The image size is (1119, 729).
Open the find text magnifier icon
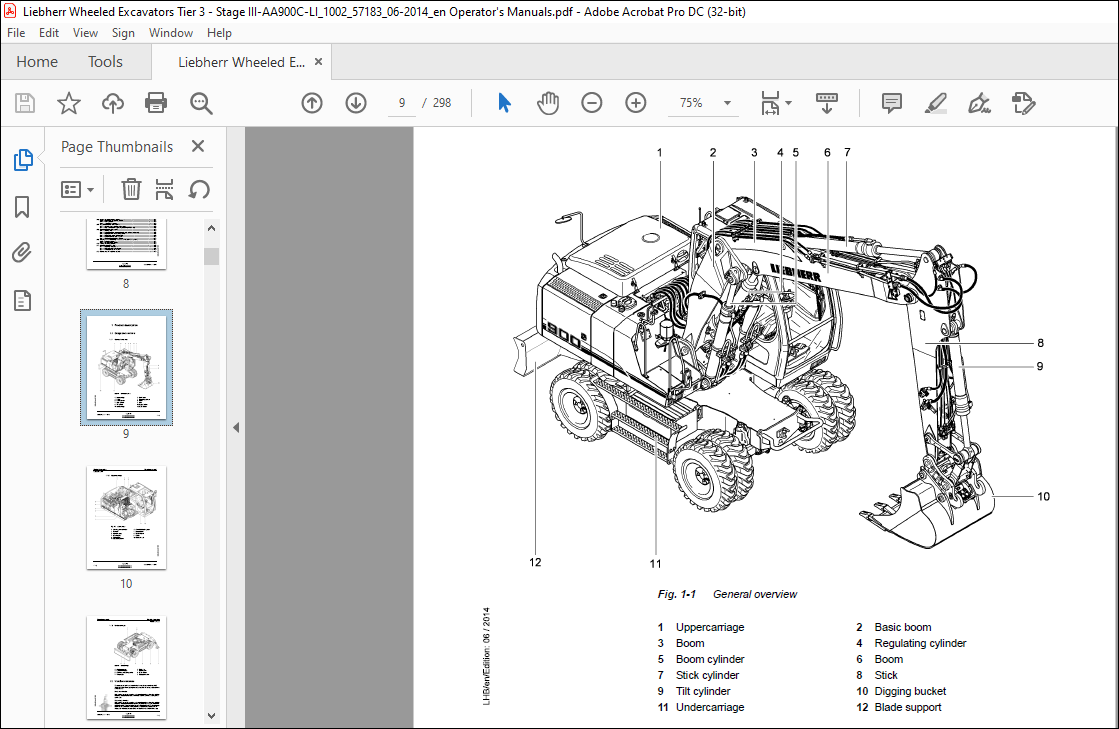201,103
